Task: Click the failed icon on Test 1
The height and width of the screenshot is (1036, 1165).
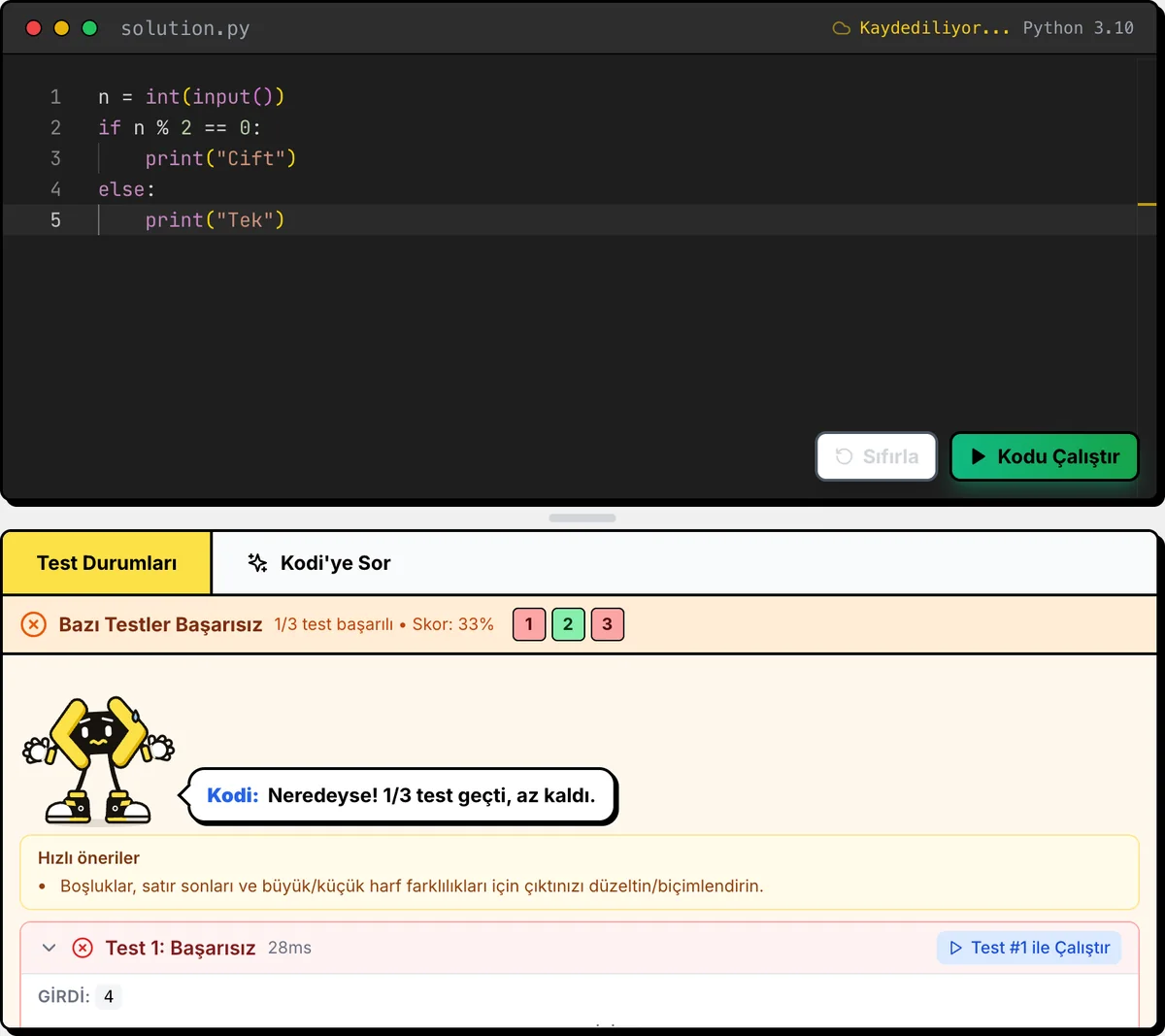Action: point(83,948)
